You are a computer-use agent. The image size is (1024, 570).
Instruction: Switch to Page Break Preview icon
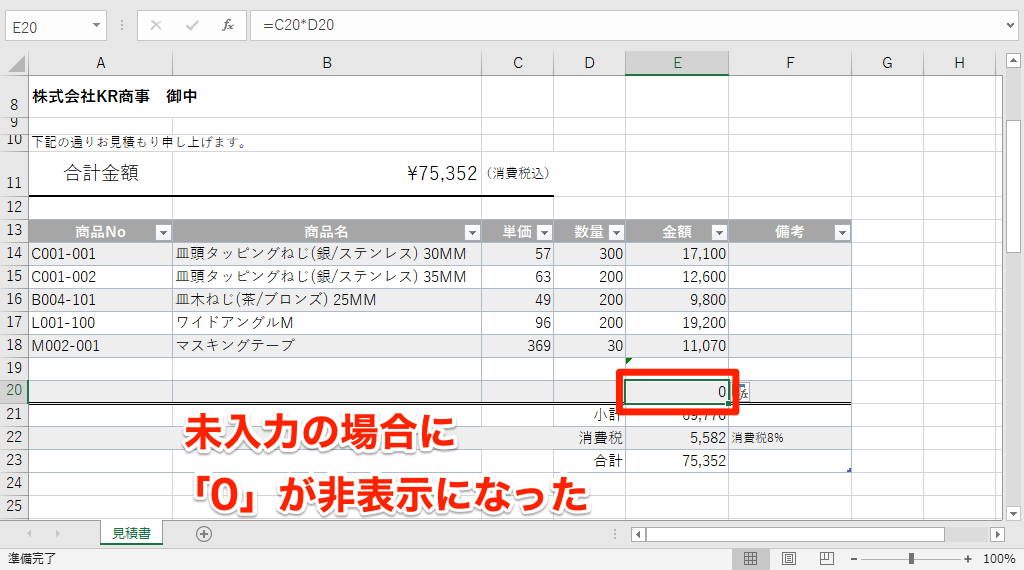[x=827, y=559]
